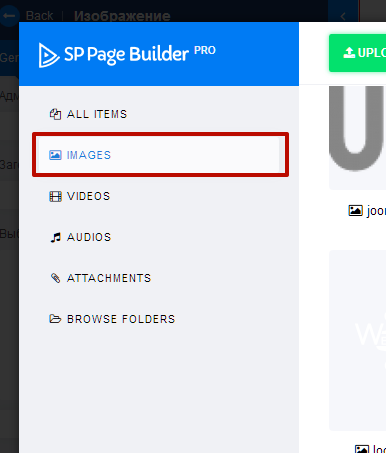The height and width of the screenshot is (453, 386).
Task: Click the Back link in the background panel
Action: click(x=39, y=16)
